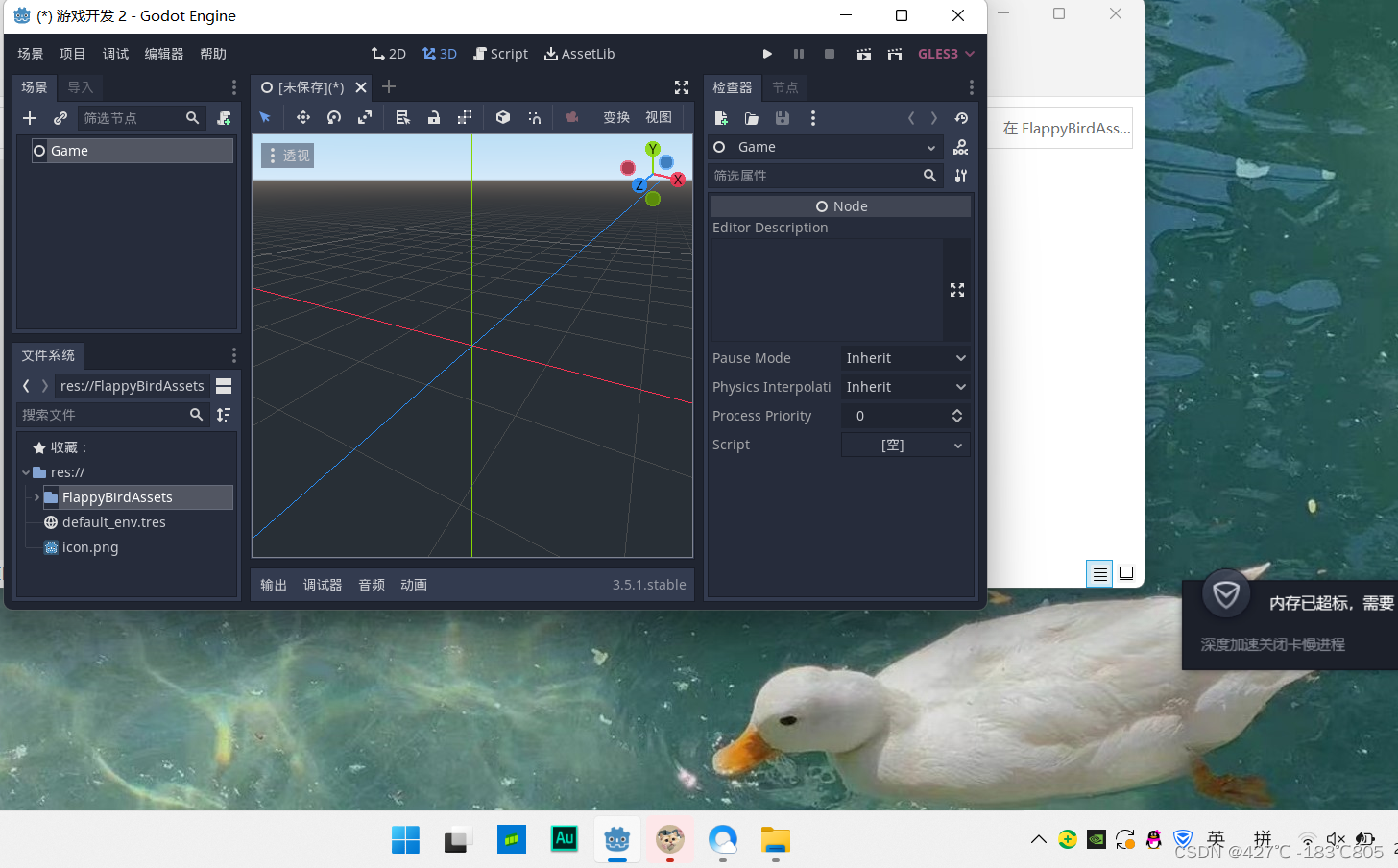
Task: Open Pause Mode Inherit dropdown
Action: click(905, 358)
